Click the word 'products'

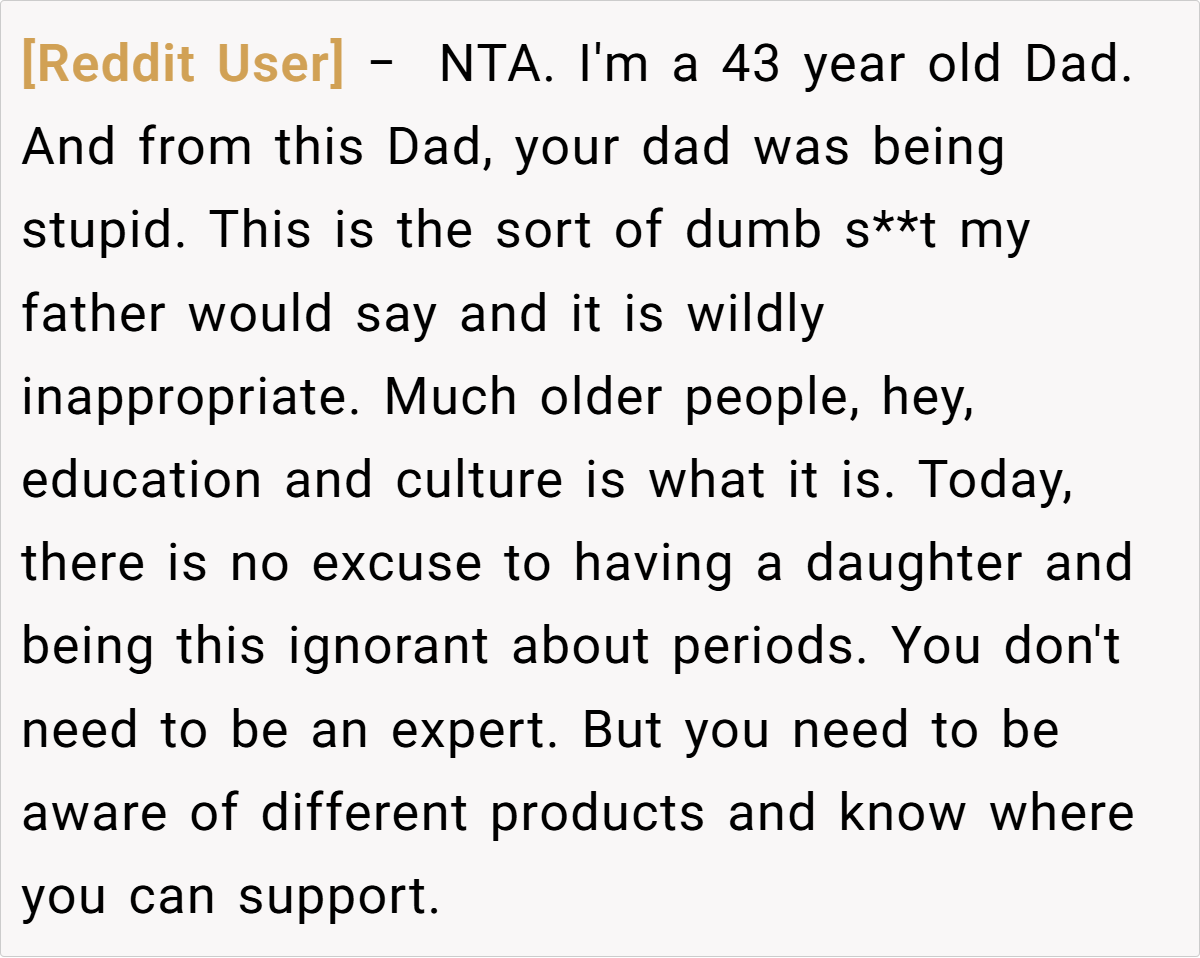click(x=597, y=813)
